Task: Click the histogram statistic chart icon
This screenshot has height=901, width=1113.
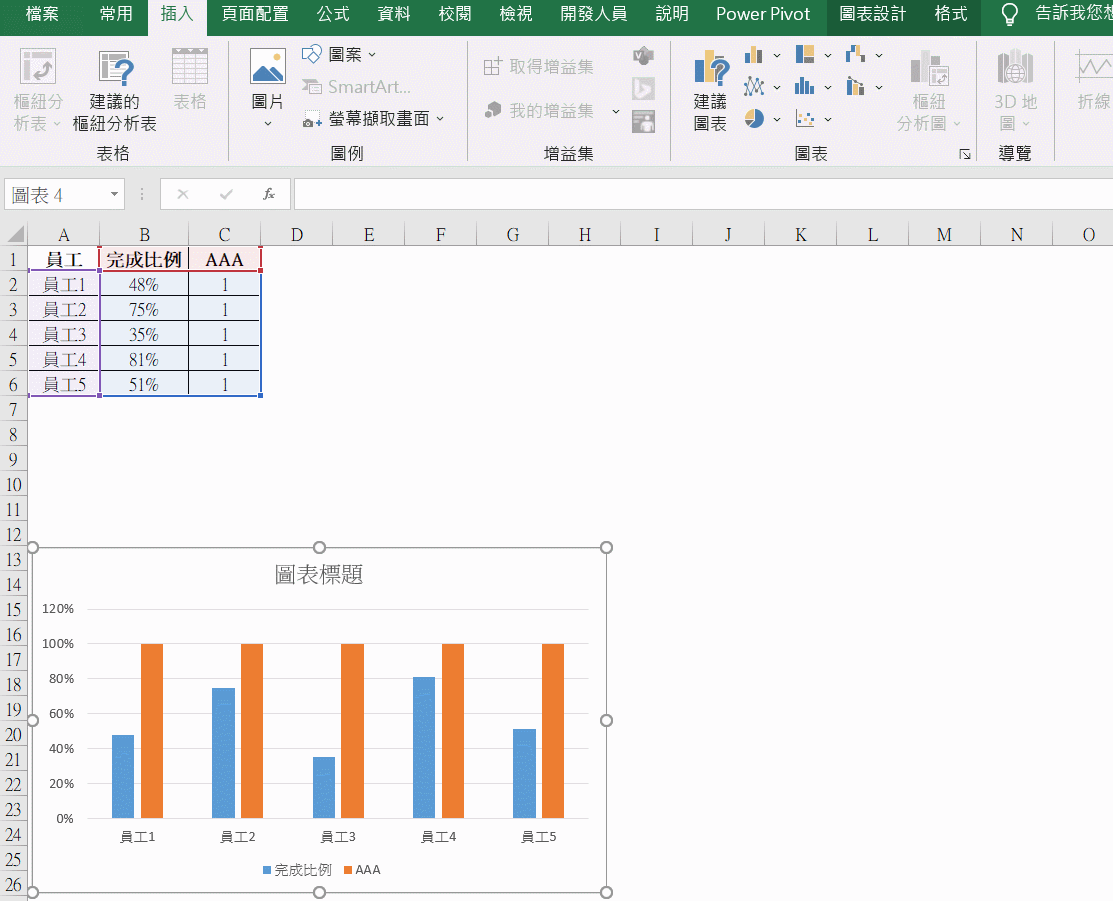Action: click(805, 87)
